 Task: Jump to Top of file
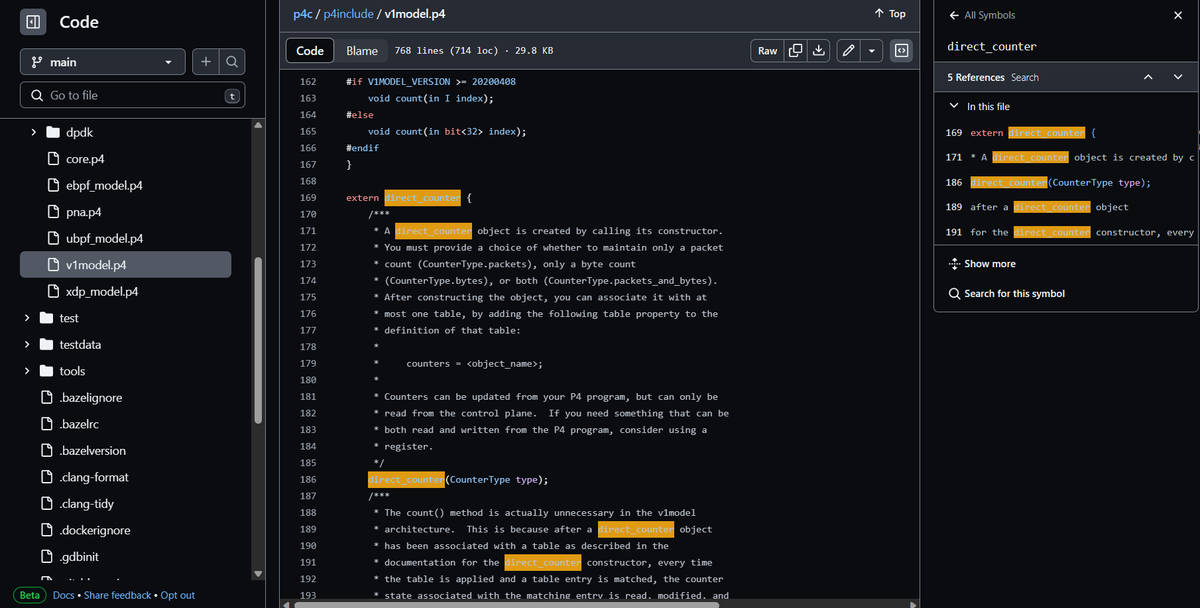[x=889, y=14]
